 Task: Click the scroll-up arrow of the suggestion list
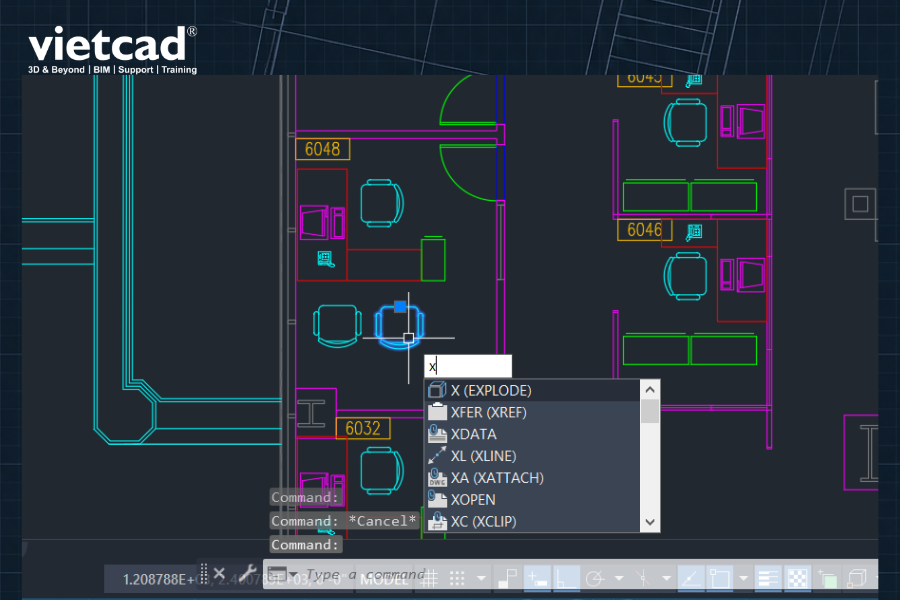click(650, 390)
